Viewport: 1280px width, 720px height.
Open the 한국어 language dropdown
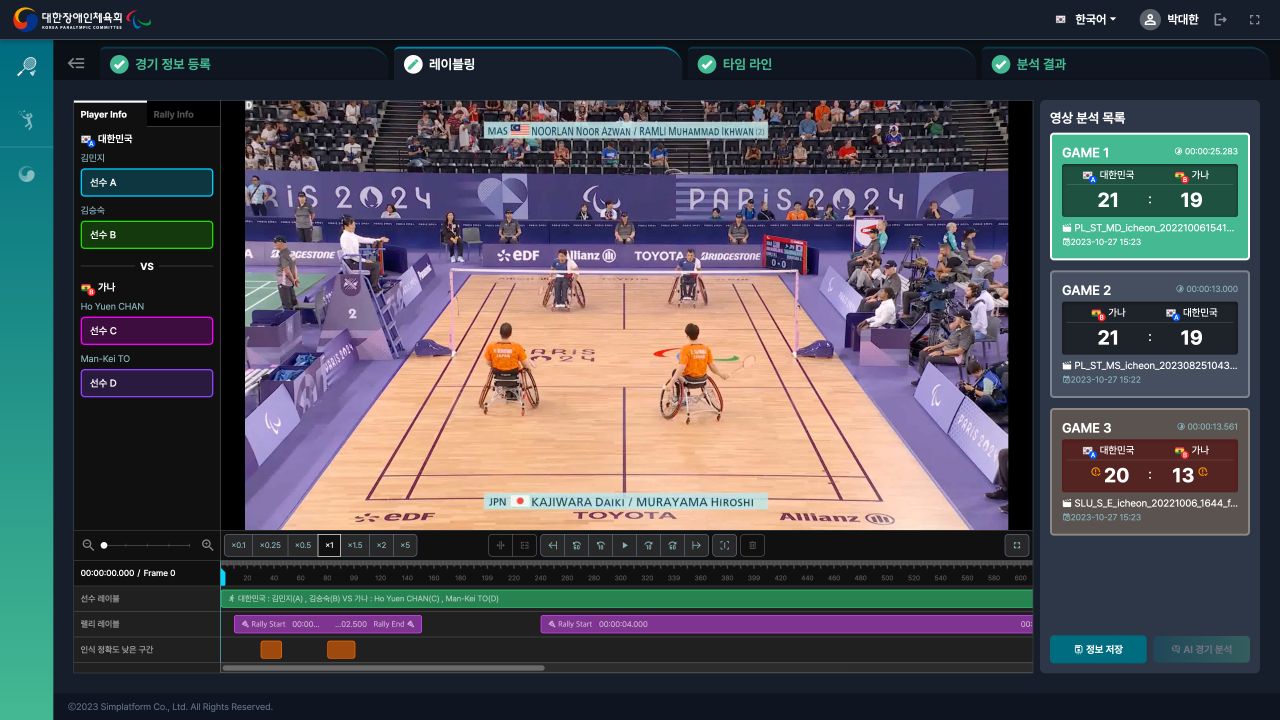(x=1087, y=20)
